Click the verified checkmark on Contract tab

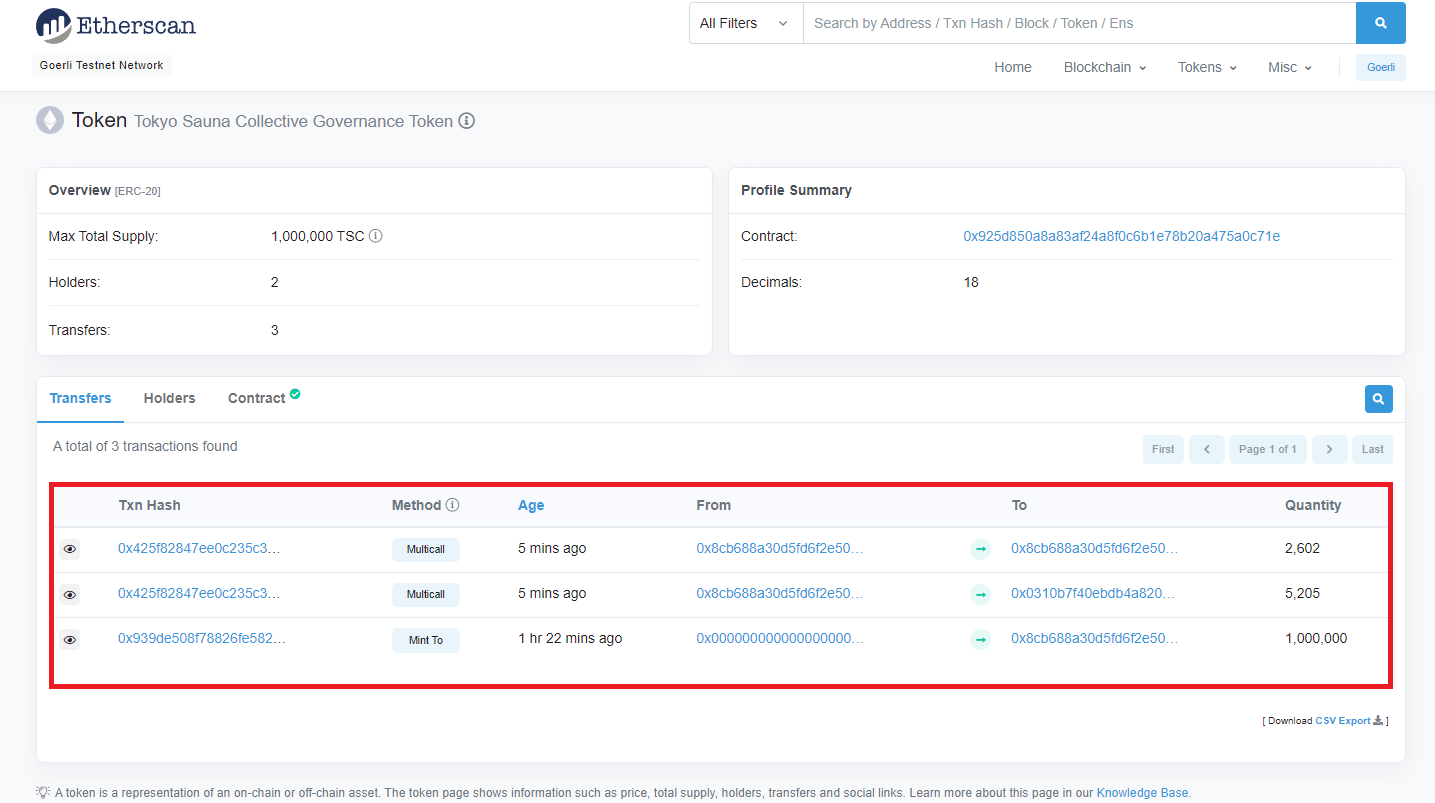295,394
